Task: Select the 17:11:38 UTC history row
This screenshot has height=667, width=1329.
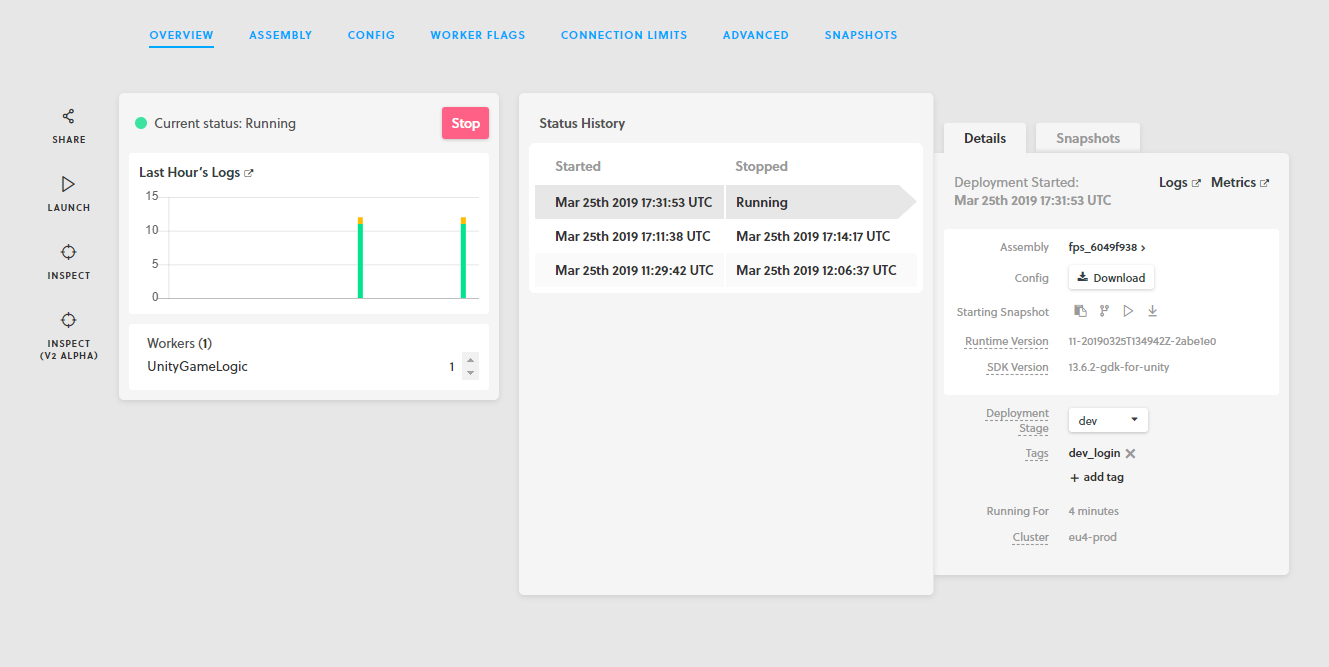Action: [725, 237]
